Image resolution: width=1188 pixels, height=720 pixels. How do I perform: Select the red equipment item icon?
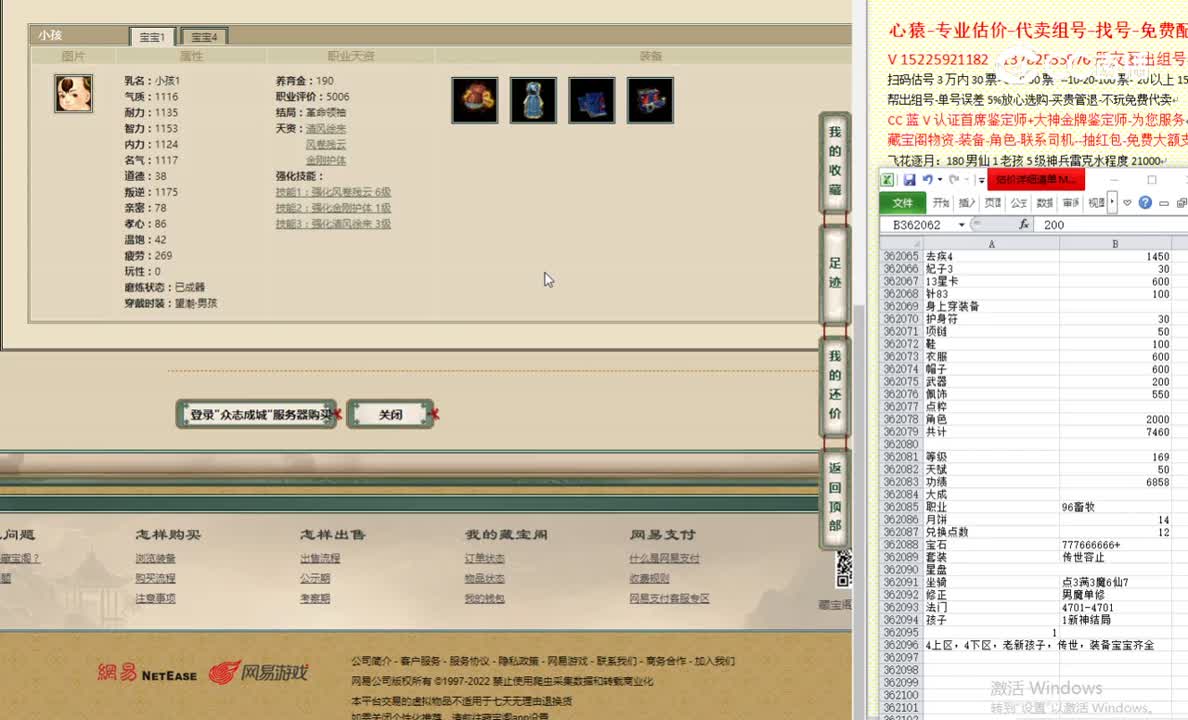tap(474, 99)
